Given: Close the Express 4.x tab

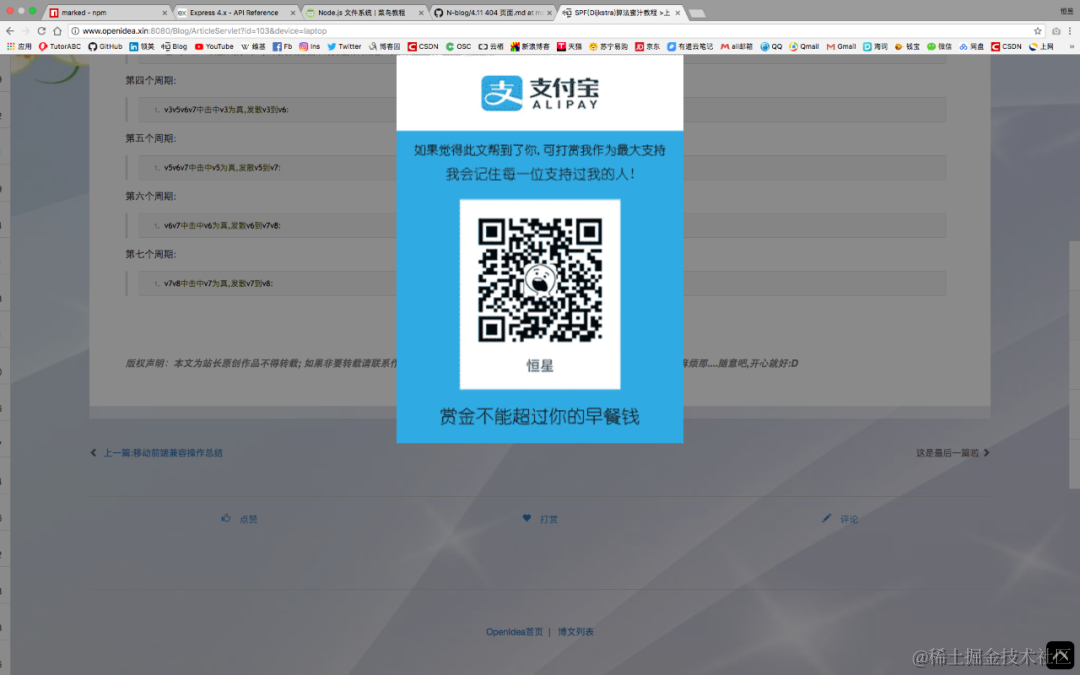Looking at the screenshot, I should (x=293, y=12).
